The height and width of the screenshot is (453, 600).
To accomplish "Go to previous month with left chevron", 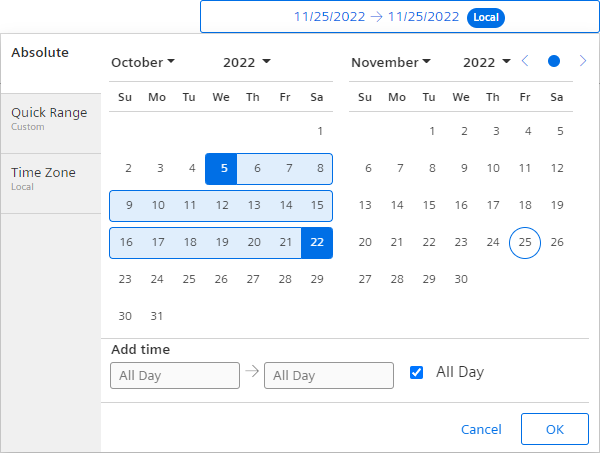I will [525, 61].
